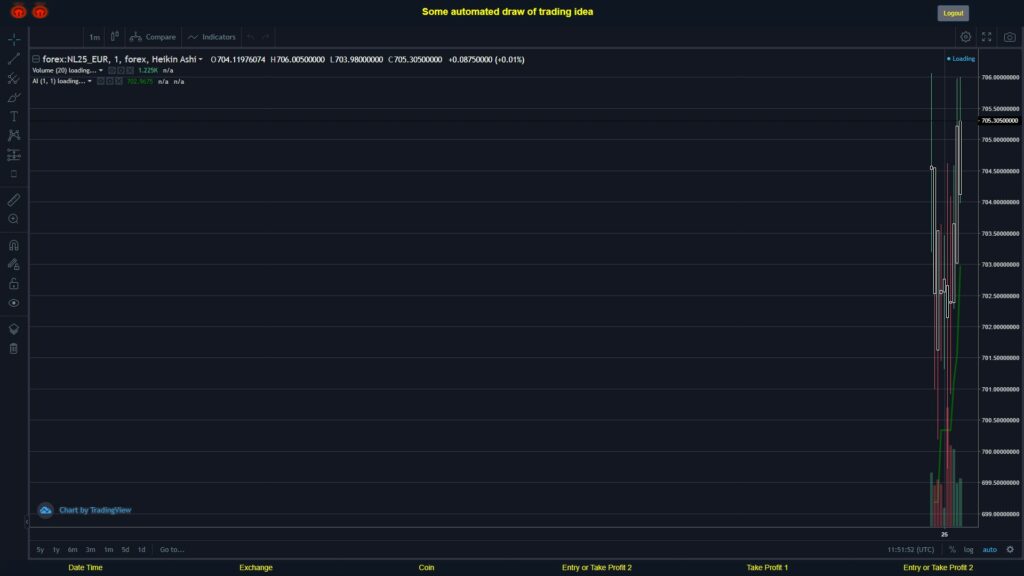Enter fullscreen mode

[x=987, y=37]
